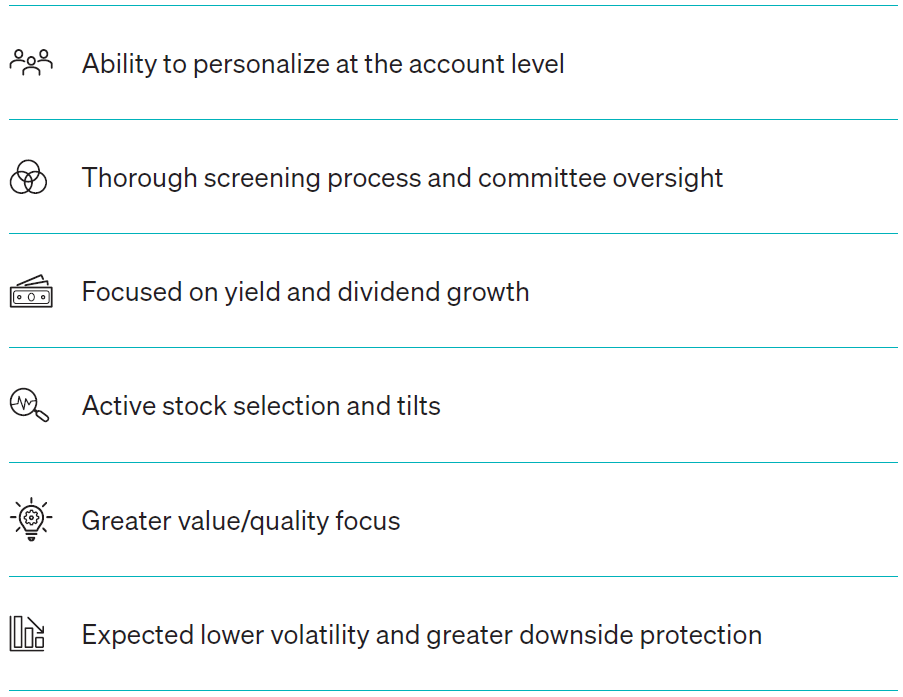Click the word 'personalize' in first row
Image resolution: width=903 pixels, height=697 pixels.
click(261, 64)
